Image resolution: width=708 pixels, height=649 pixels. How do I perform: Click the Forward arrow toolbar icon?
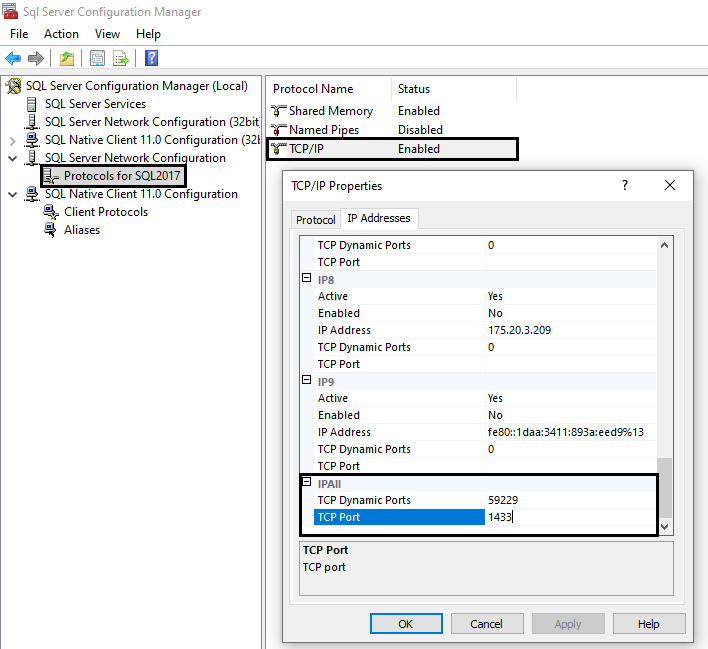[x=36, y=58]
